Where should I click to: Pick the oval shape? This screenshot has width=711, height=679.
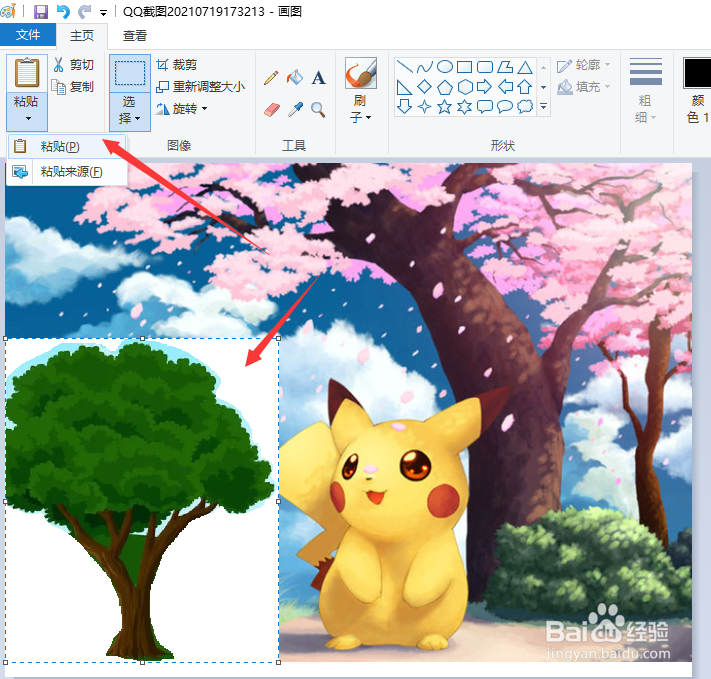tap(444, 67)
